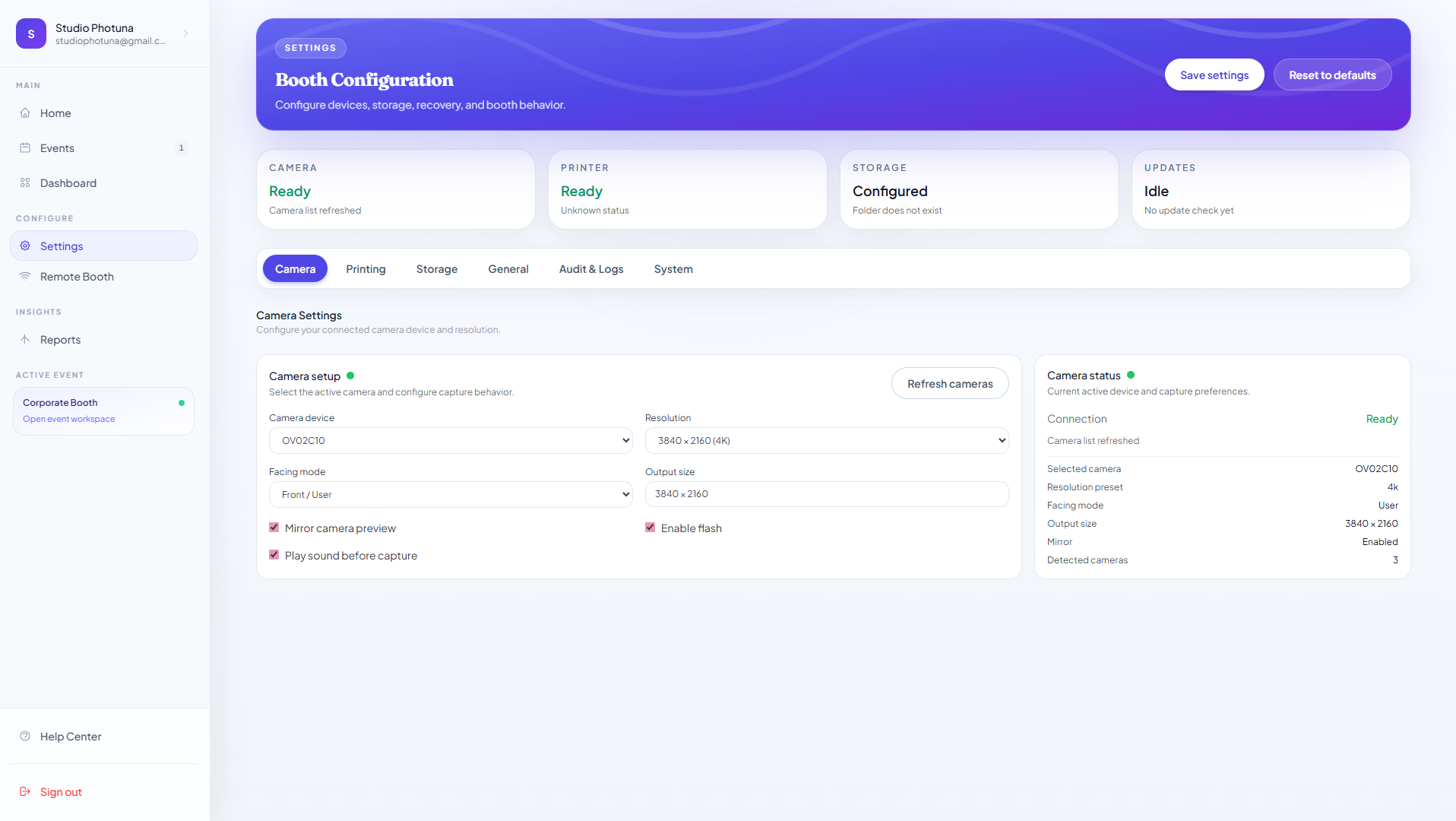Open the Resolution dropdown
Viewport: 1456px width, 821px height.
[827, 440]
